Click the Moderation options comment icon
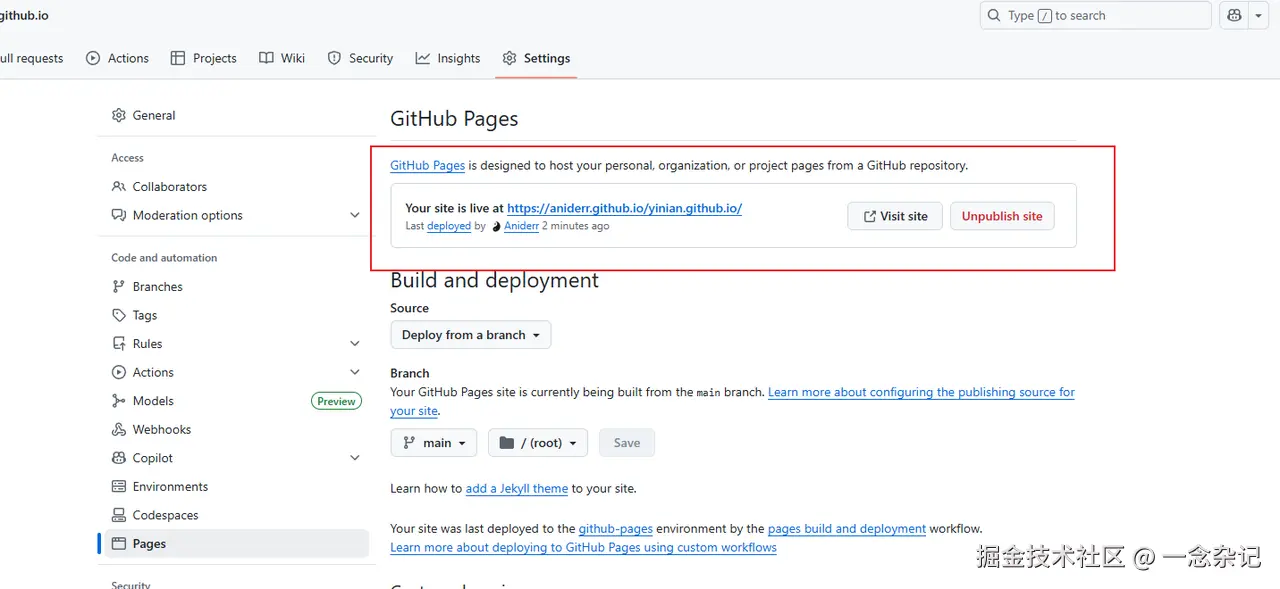Screen dimensions: 1280x589 tap(119, 215)
